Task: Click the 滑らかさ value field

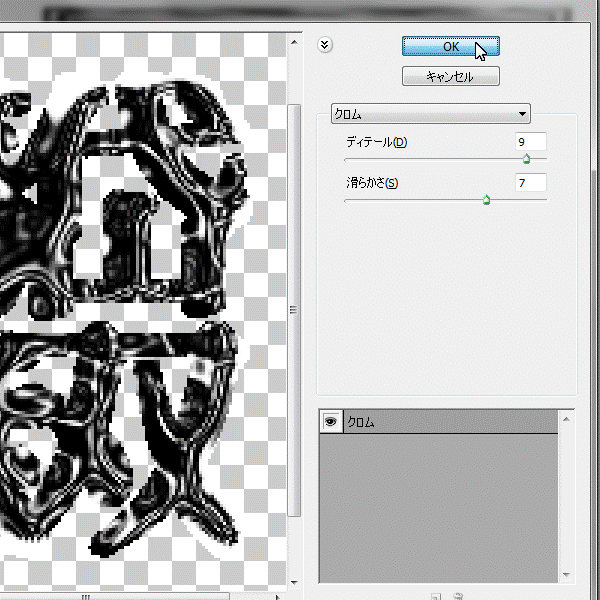Action: [x=530, y=183]
